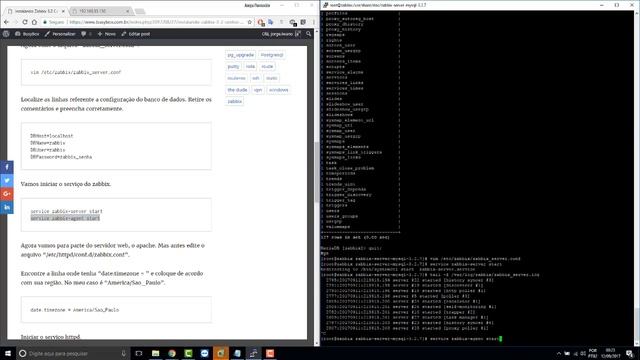The height and width of the screenshot is (360, 640).
Task: Open Task View on the taskbar
Action: coord(139,353)
